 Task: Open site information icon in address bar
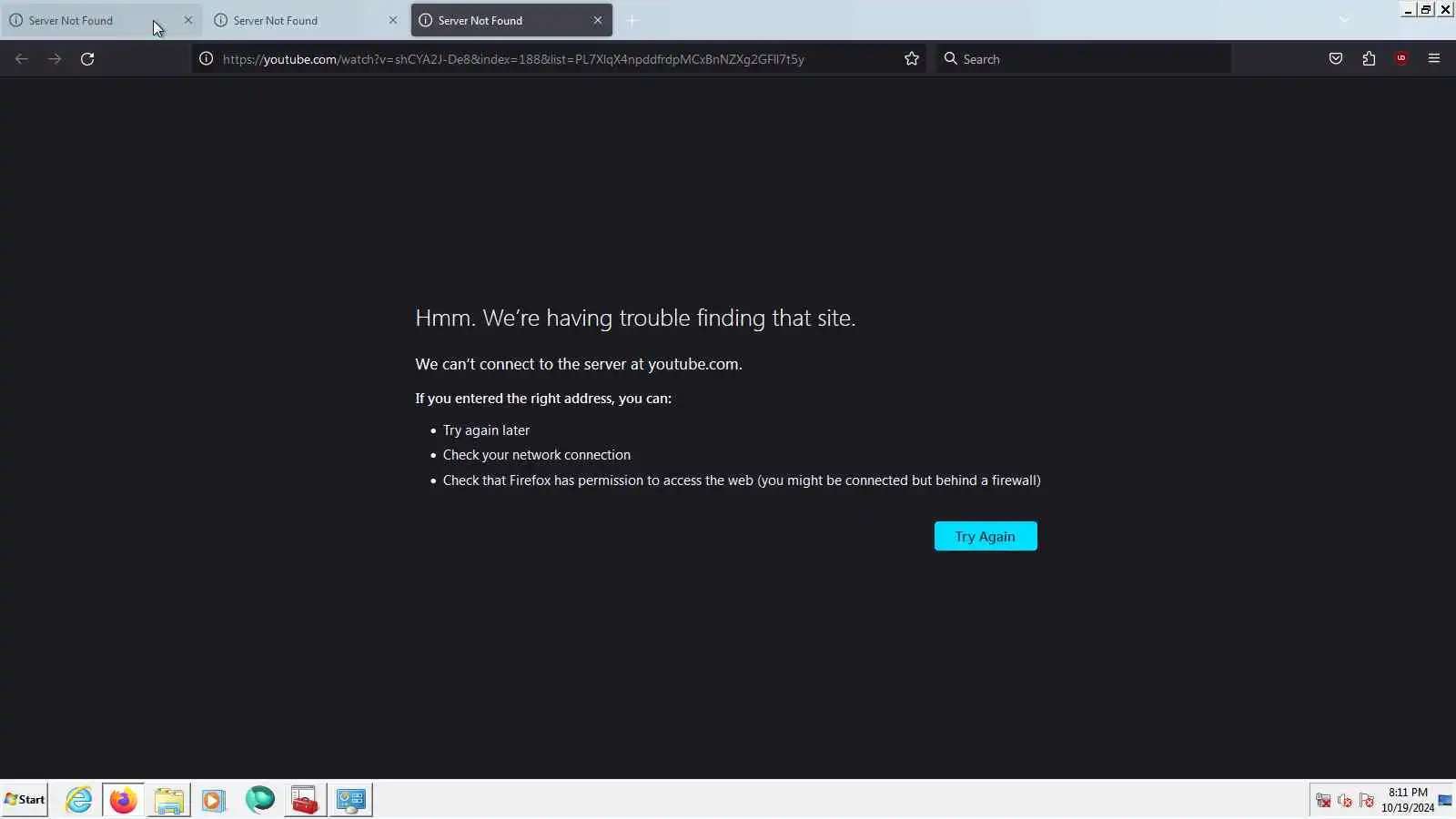tap(207, 59)
